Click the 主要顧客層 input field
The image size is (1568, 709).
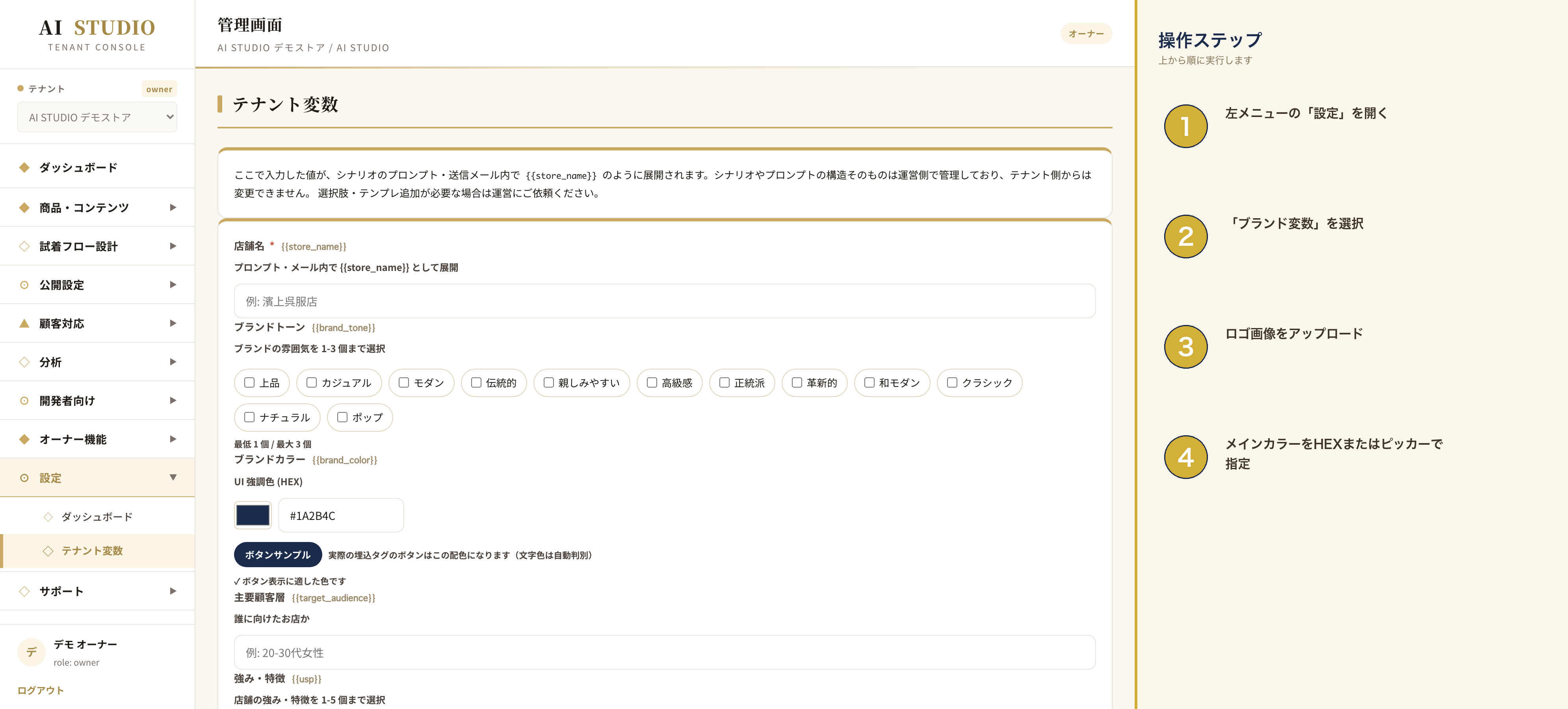coord(665,652)
